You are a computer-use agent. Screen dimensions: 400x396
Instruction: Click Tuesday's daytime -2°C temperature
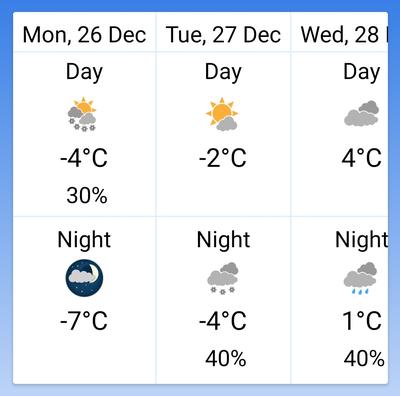[x=223, y=158]
